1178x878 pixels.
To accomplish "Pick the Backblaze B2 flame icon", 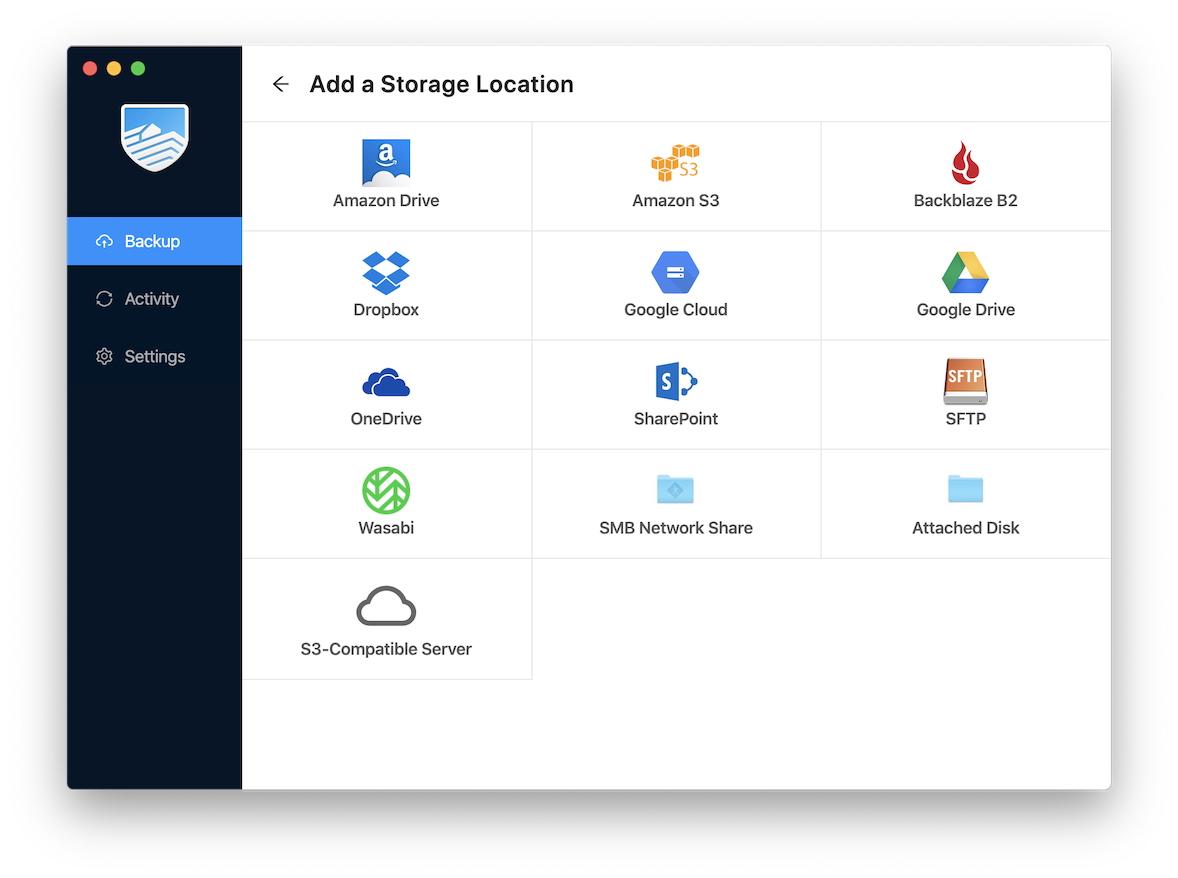I will click(x=965, y=162).
